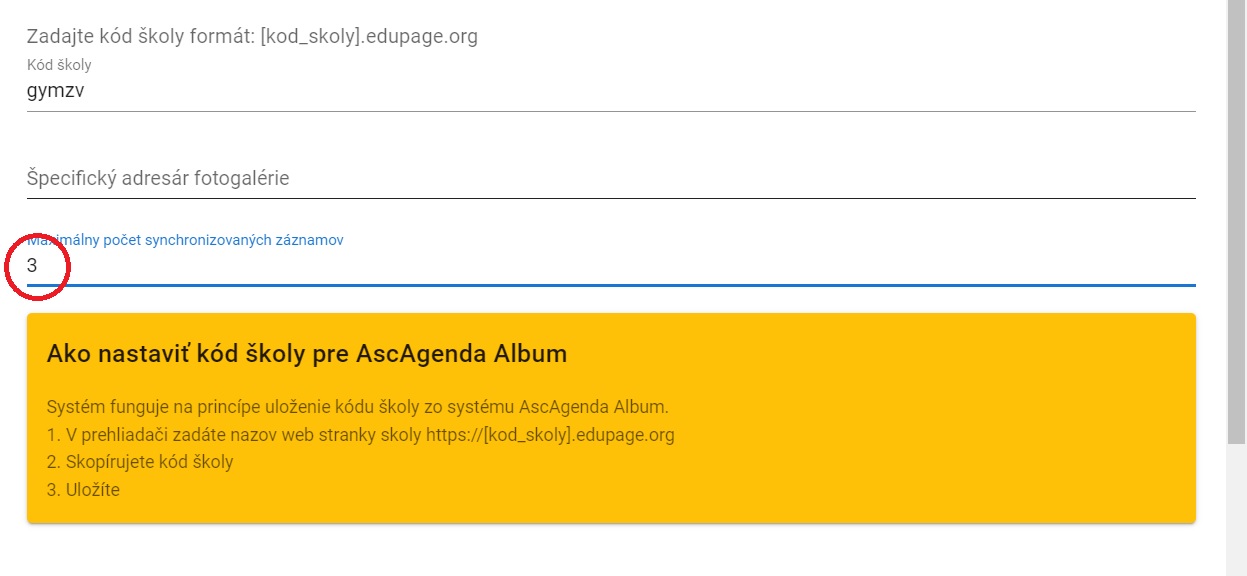Click step 3 'Uložíte' text
Screen dimensions: 1247x576
coord(84,490)
